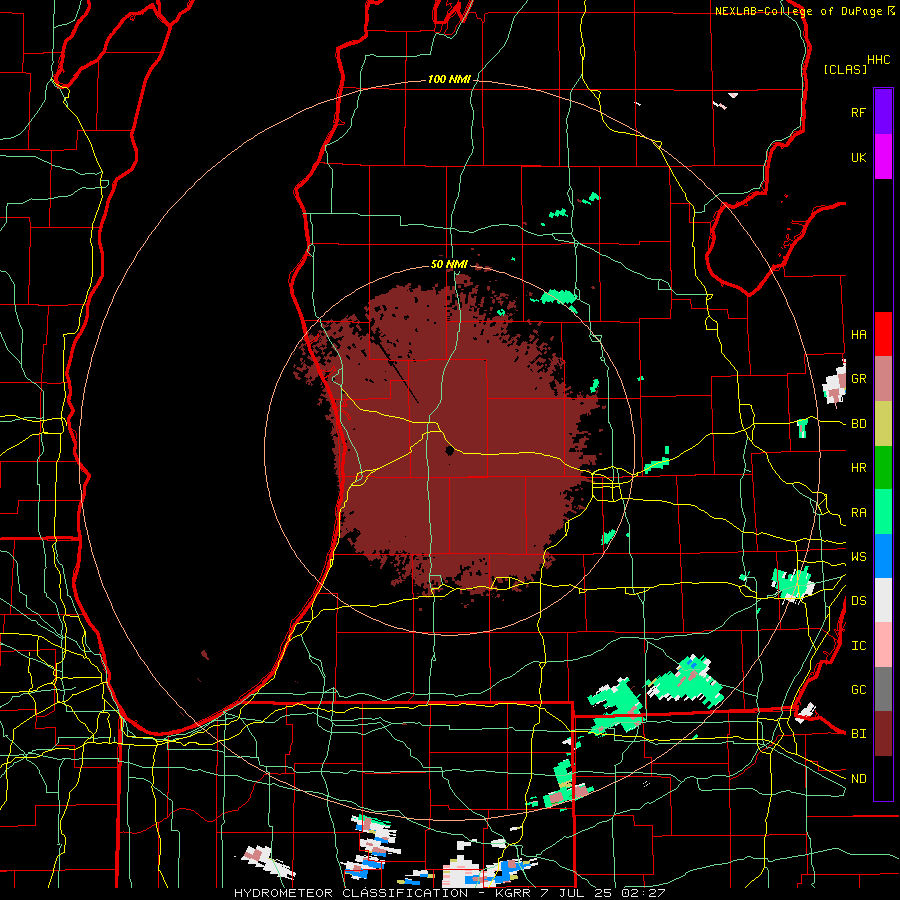Click the purple RF legend color swatch

883,112
